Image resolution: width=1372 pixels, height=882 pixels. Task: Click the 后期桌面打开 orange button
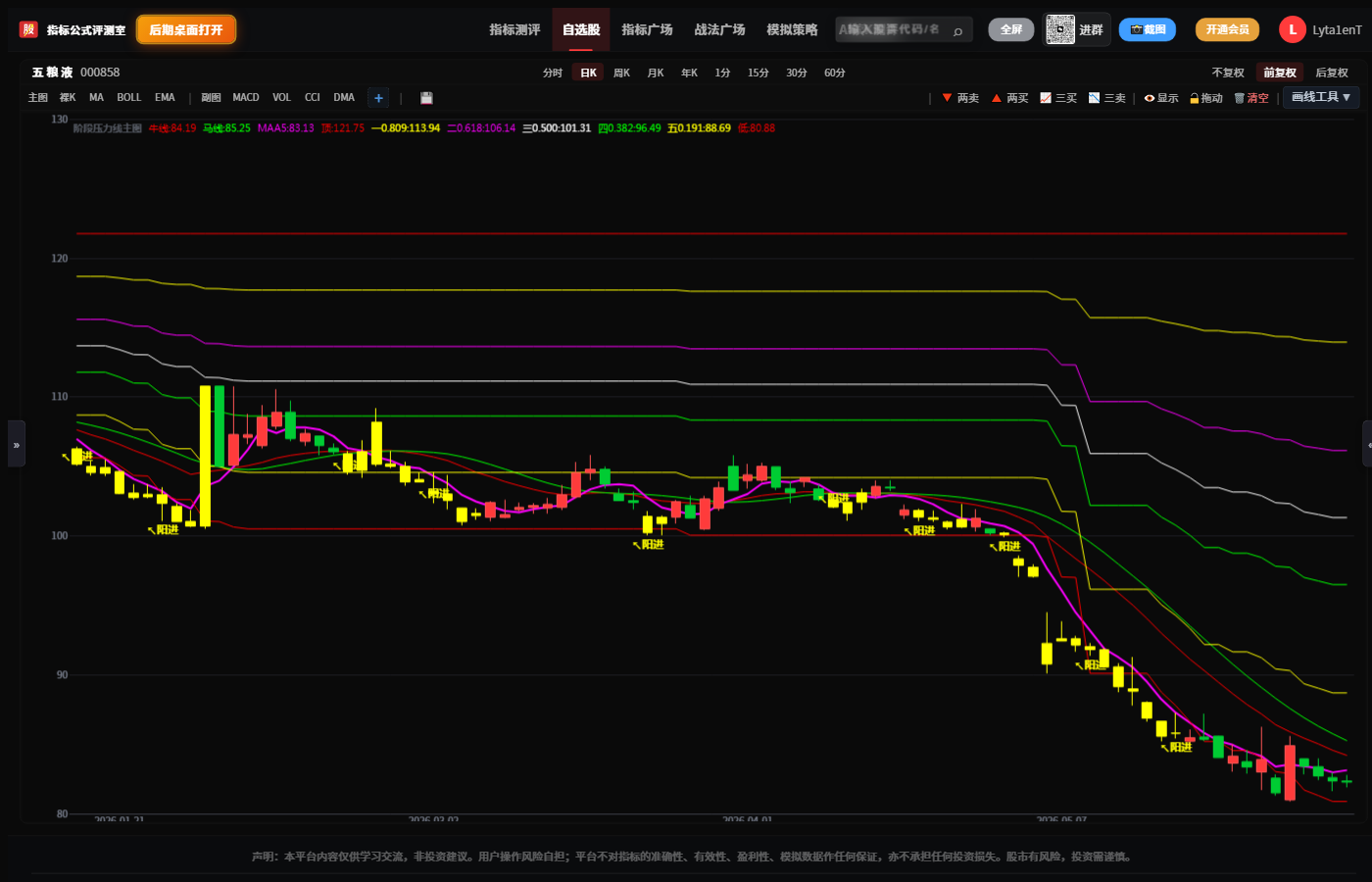point(186,29)
